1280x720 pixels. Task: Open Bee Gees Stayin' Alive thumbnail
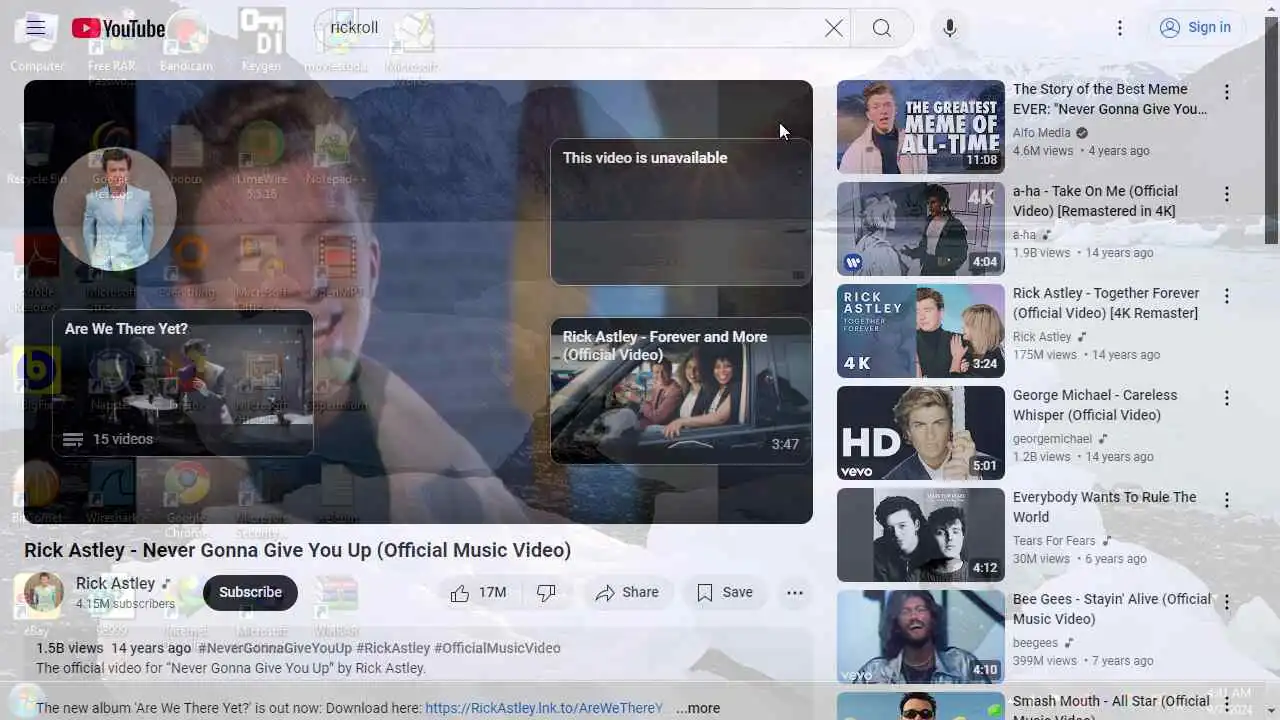921,637
